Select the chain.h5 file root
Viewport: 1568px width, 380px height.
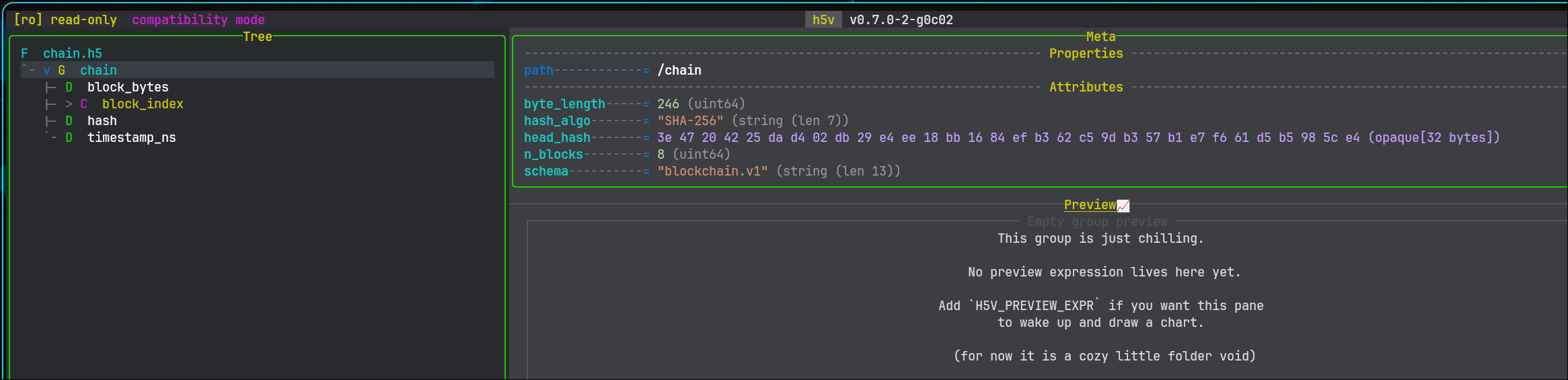click(x=73, y=53)
